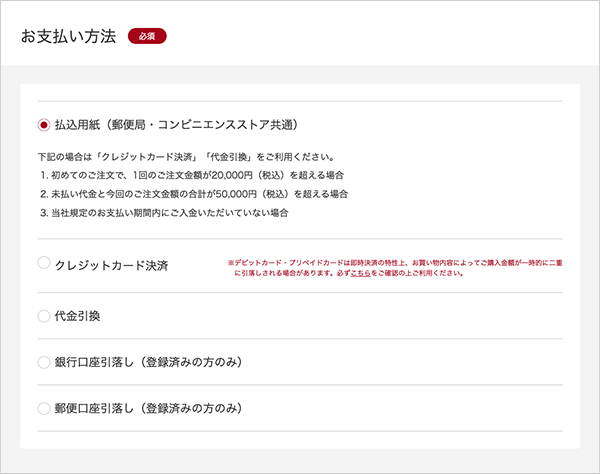The width and height of the screenshot is (600, 474).
Task: Click the 払込用紙（郵便局・コンビニエンスストア共通） label text
Action: (175, 125)
